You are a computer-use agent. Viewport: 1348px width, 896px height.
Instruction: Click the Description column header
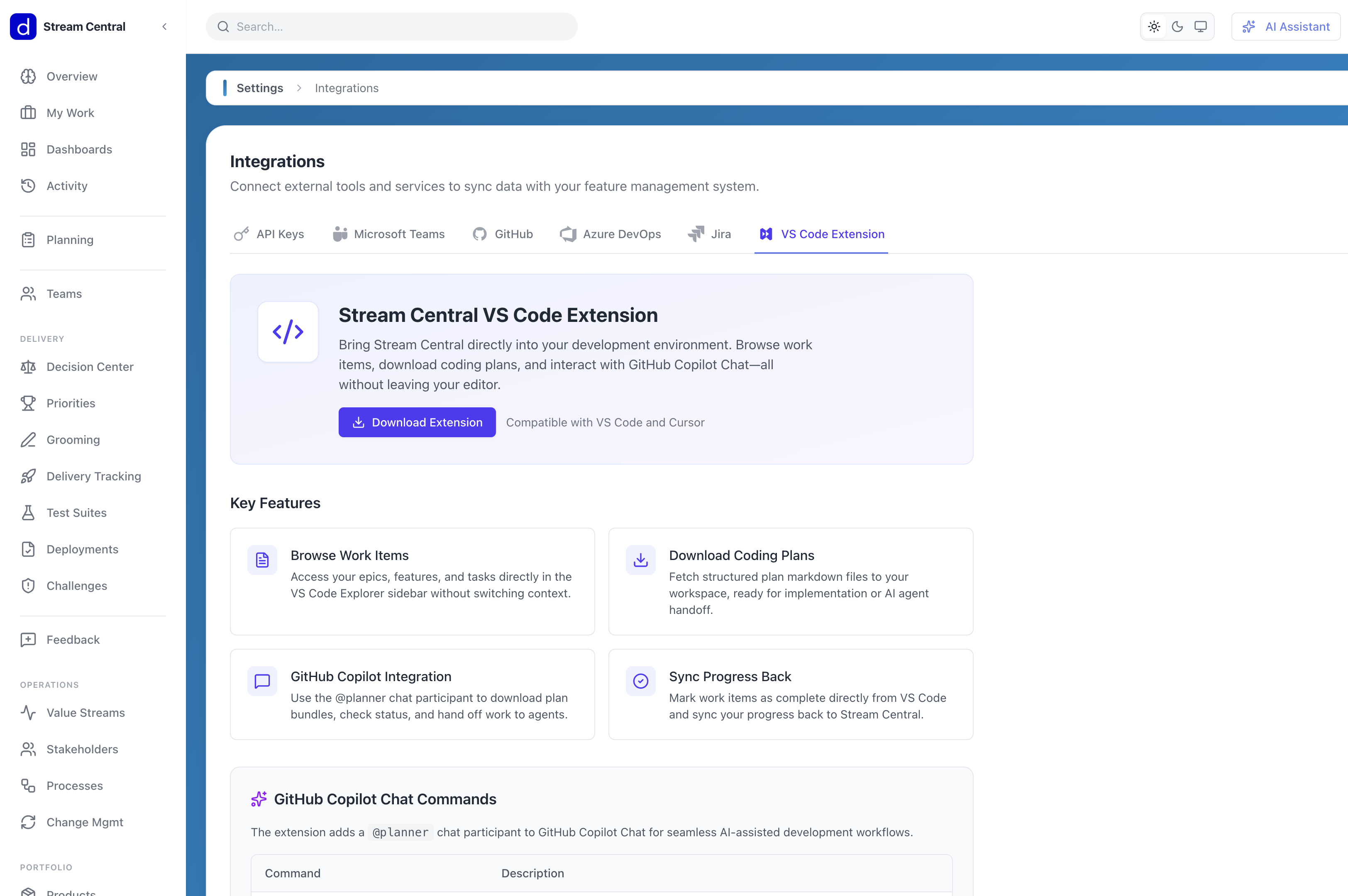click(533, 873)
